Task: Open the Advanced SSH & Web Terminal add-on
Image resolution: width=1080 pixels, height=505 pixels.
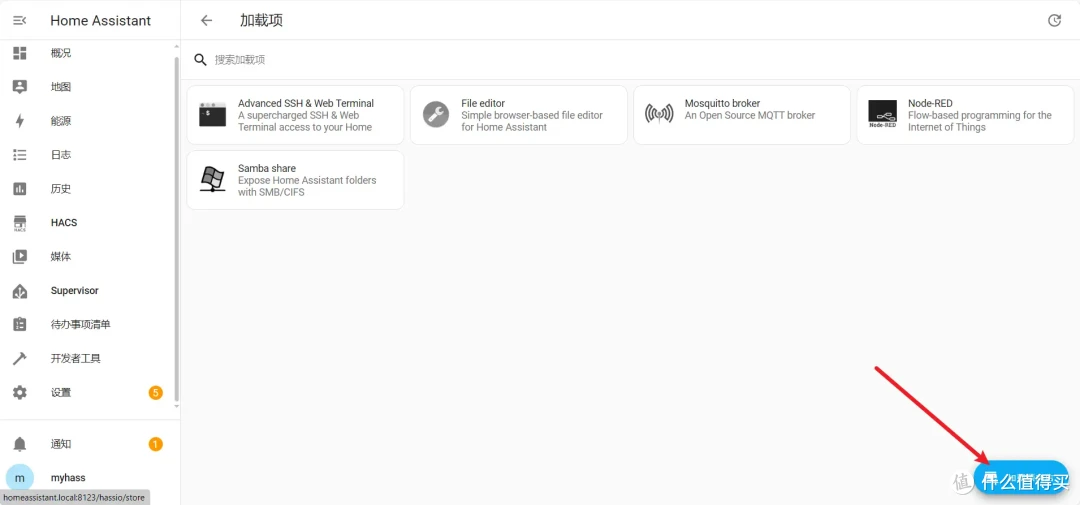Action: pos(295,115)
